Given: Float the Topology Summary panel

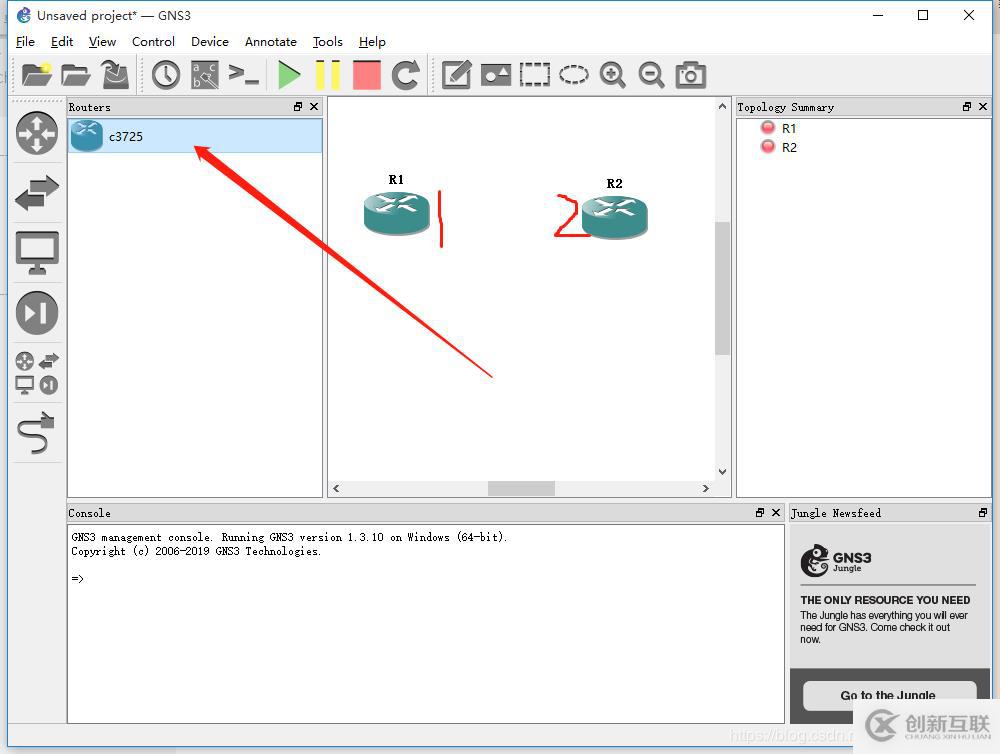Looking at the screenshot, I should pyautogui.click(x=967, y=107).
